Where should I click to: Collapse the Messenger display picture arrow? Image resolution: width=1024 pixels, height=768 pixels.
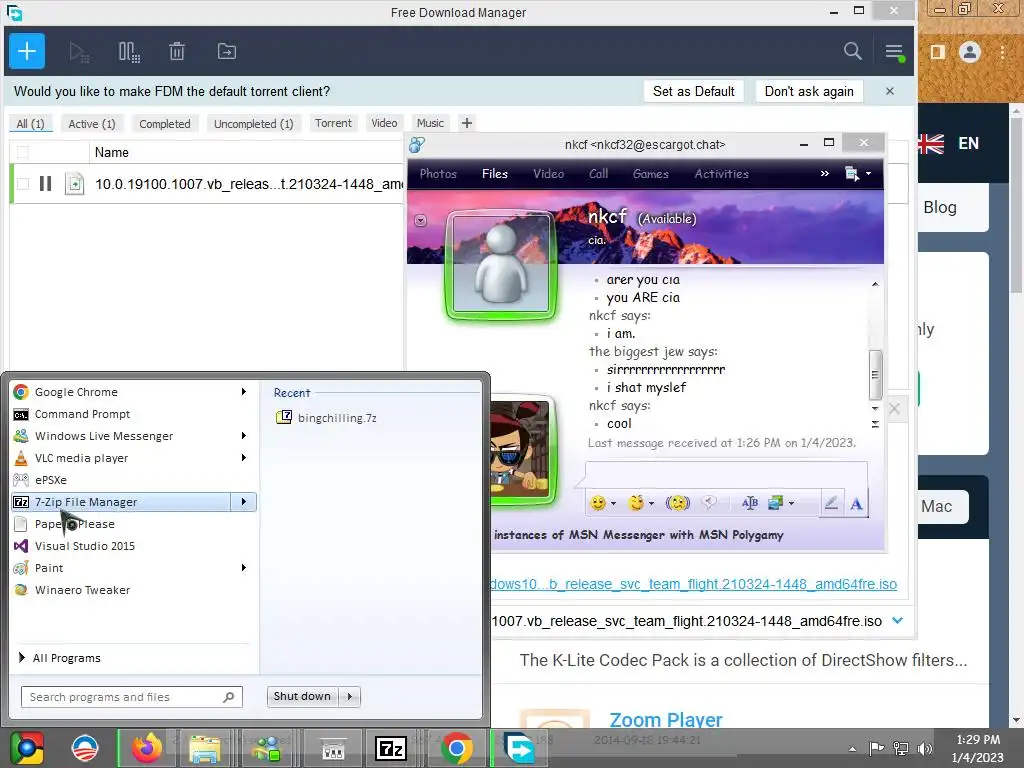click(421, 221)
